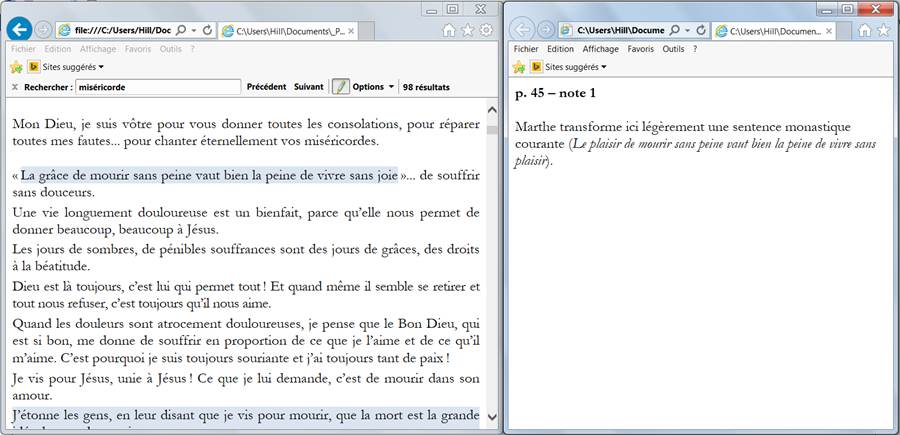
Task: Toggle highlight matches pen icon in find bar
Action: pos(340,87)
